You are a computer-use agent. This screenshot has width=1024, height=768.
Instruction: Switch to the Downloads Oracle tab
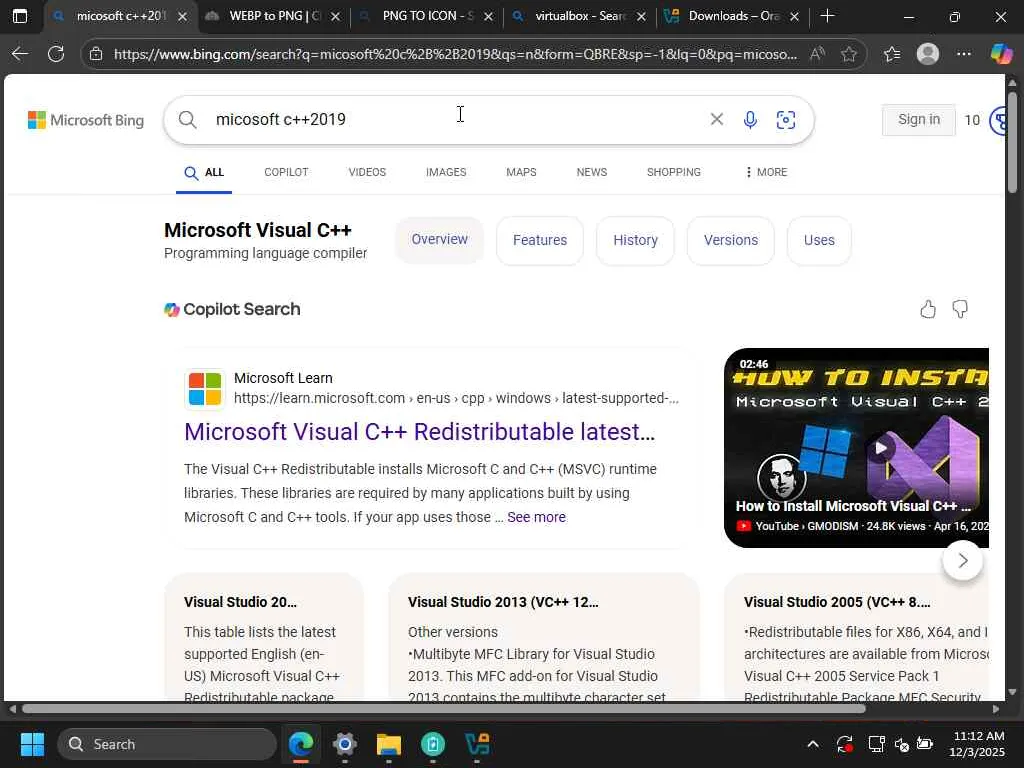[733, 16]
